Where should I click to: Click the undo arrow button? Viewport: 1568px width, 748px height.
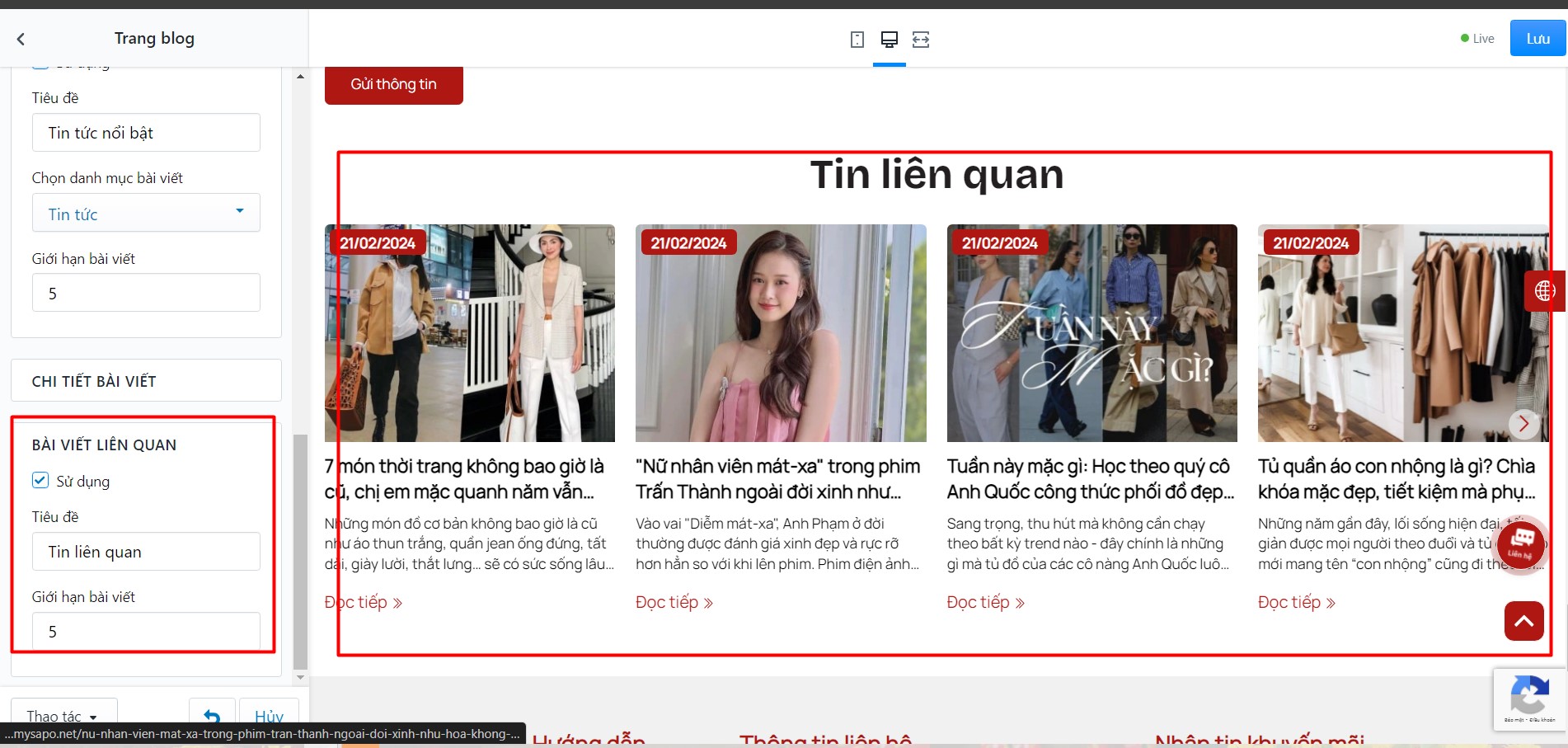[x=212, y=716]
